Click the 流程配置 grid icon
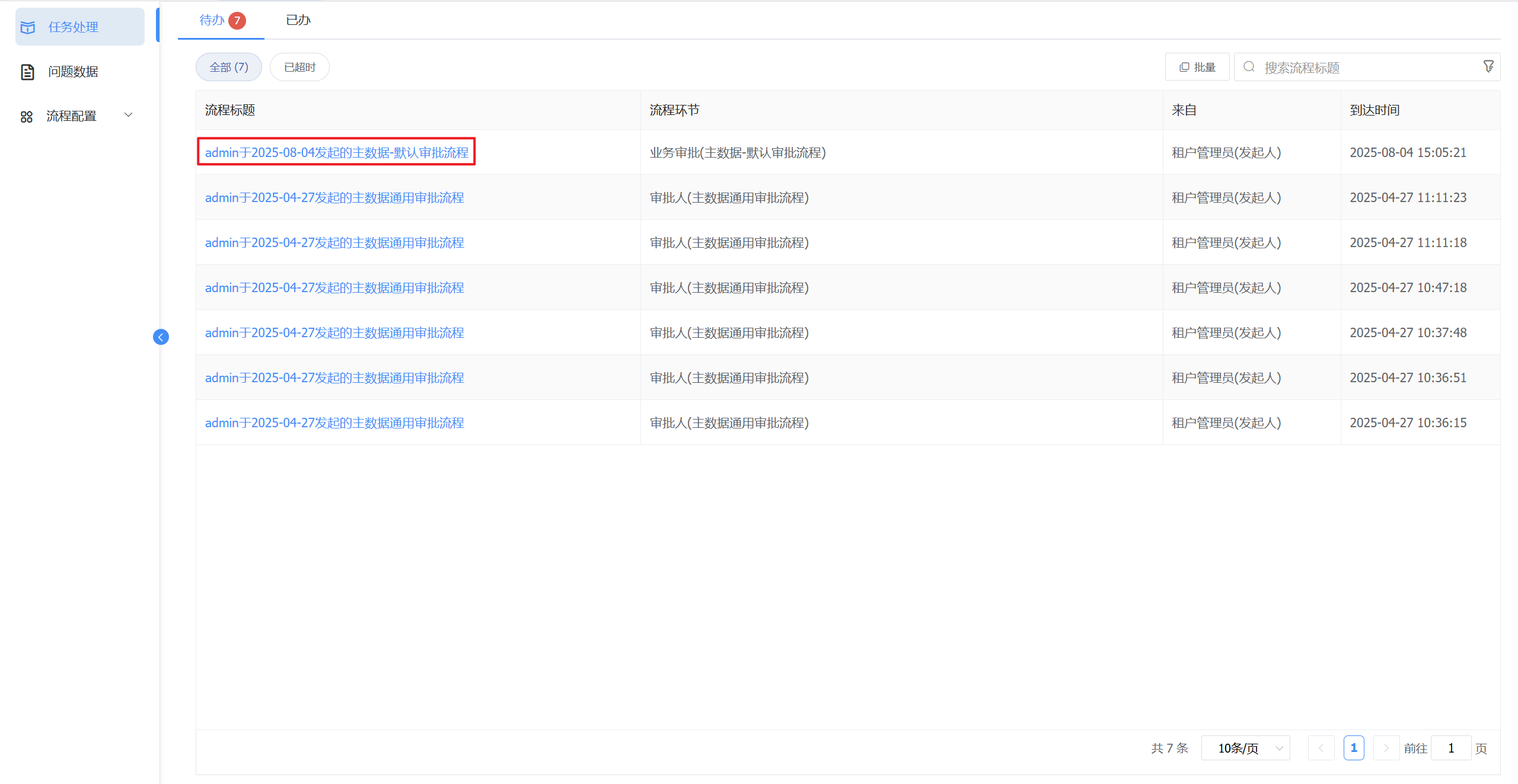Image resolution: width=1518 pixels, height=784 pixels. tap(27, 116)
